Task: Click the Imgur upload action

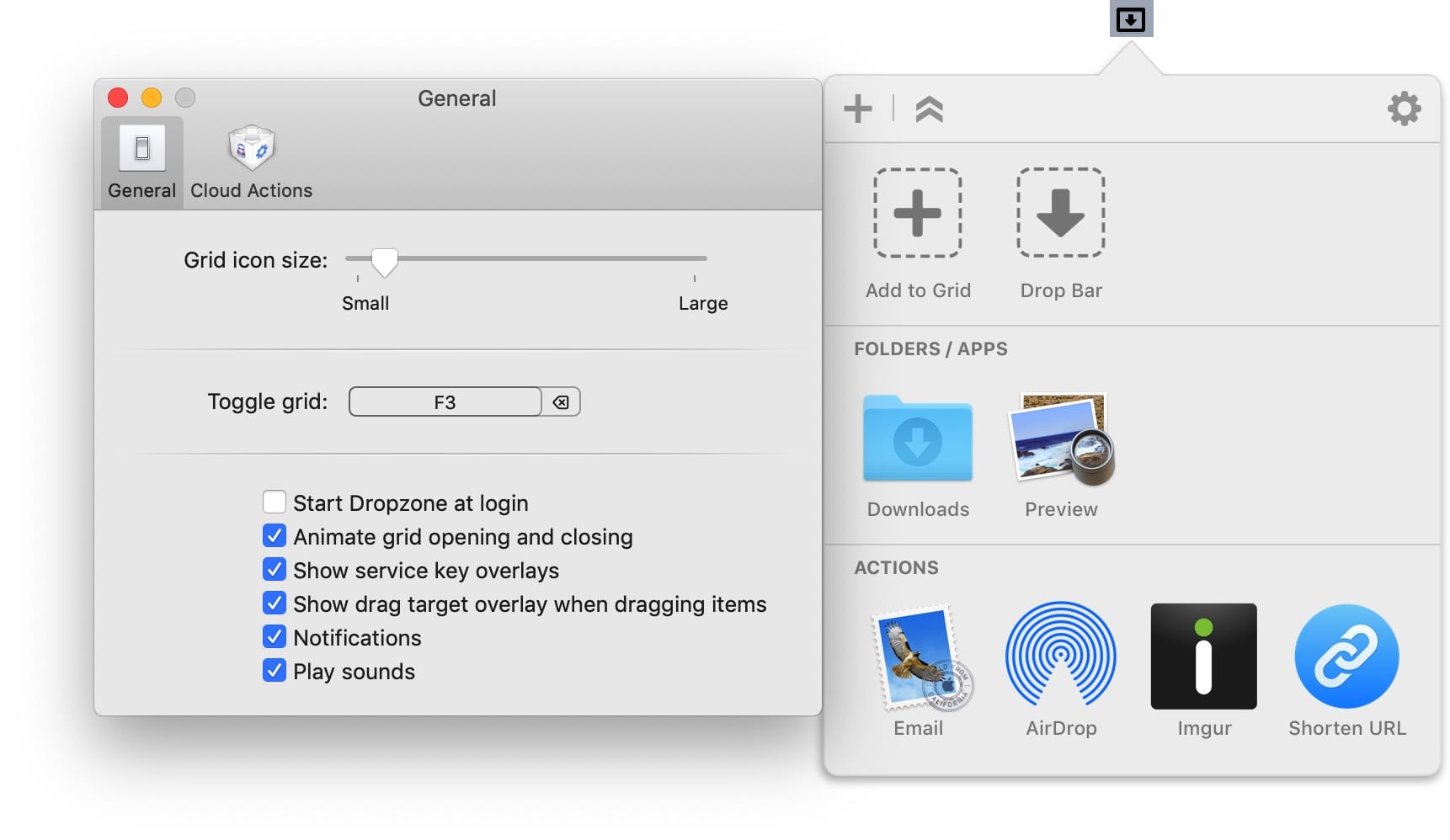Action: tap(1203, 657)
